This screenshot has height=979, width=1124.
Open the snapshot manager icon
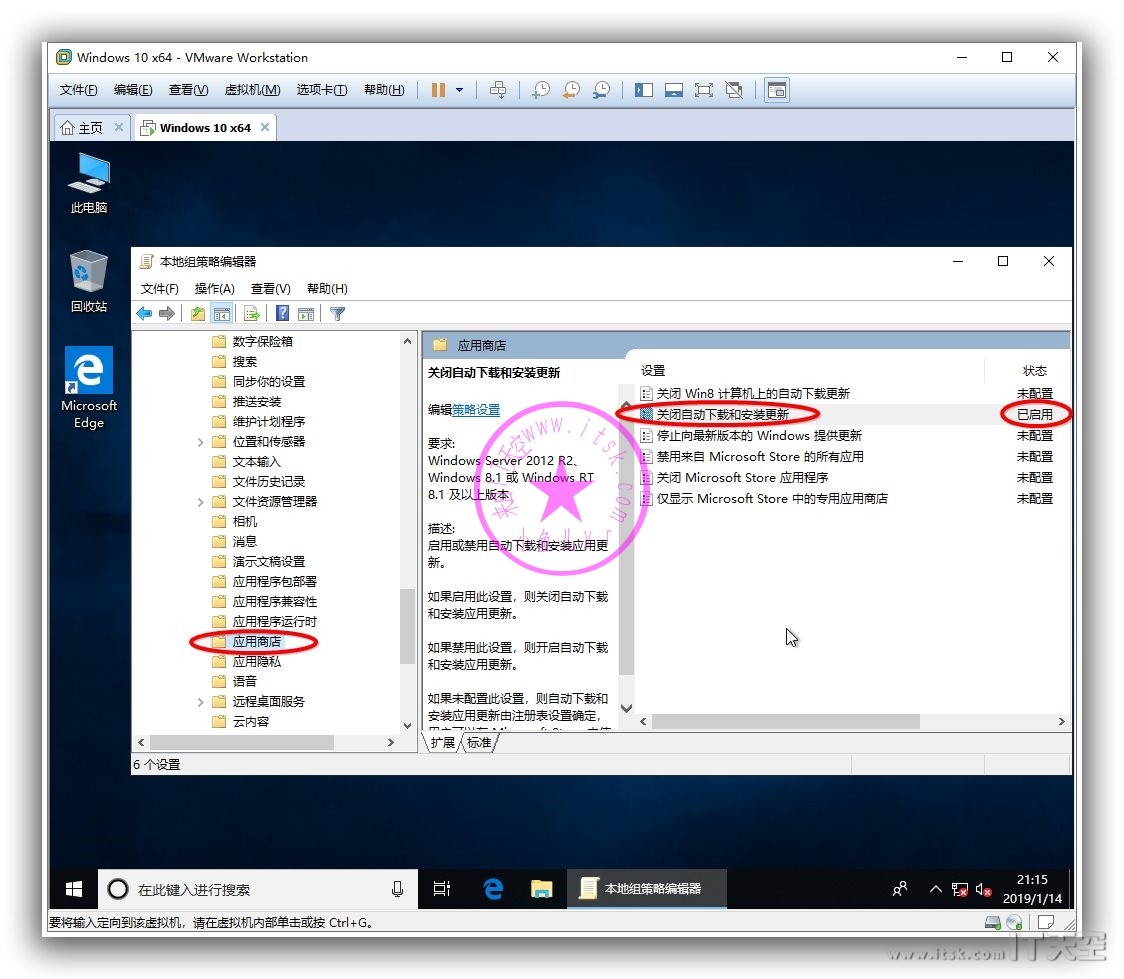[601, 90]
